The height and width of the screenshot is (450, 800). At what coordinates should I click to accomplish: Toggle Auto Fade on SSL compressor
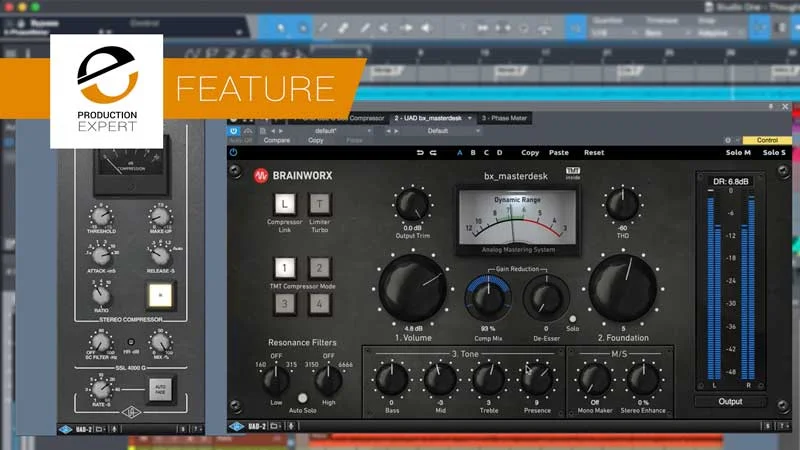(x=160, y=391)
